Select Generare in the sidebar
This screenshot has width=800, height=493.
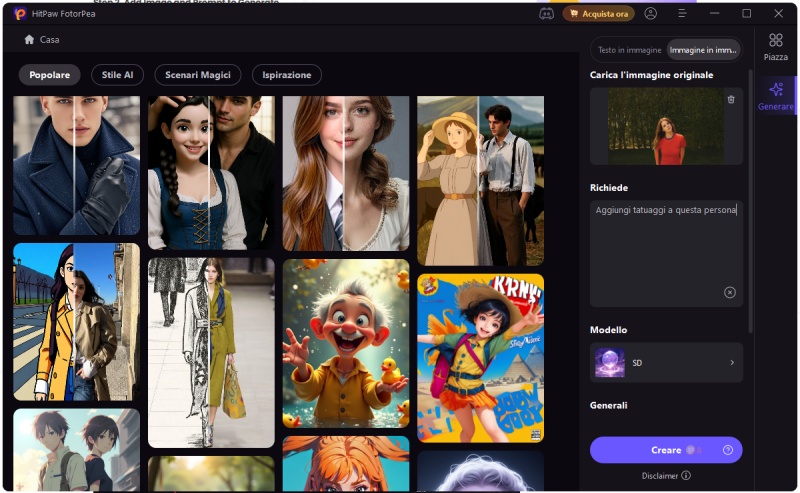point(776,96)
